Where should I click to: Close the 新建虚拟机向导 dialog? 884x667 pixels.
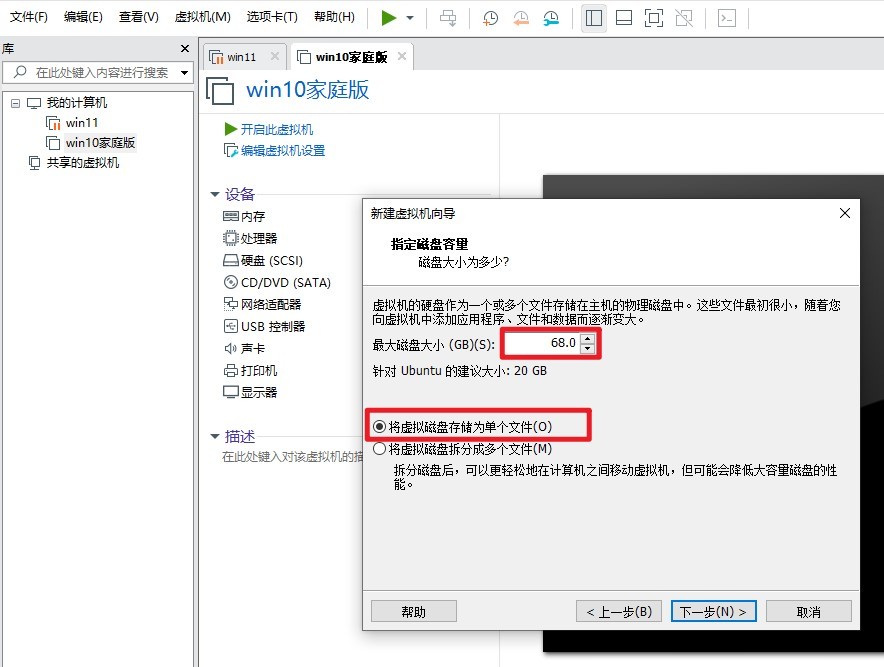[x=845, y=213]
